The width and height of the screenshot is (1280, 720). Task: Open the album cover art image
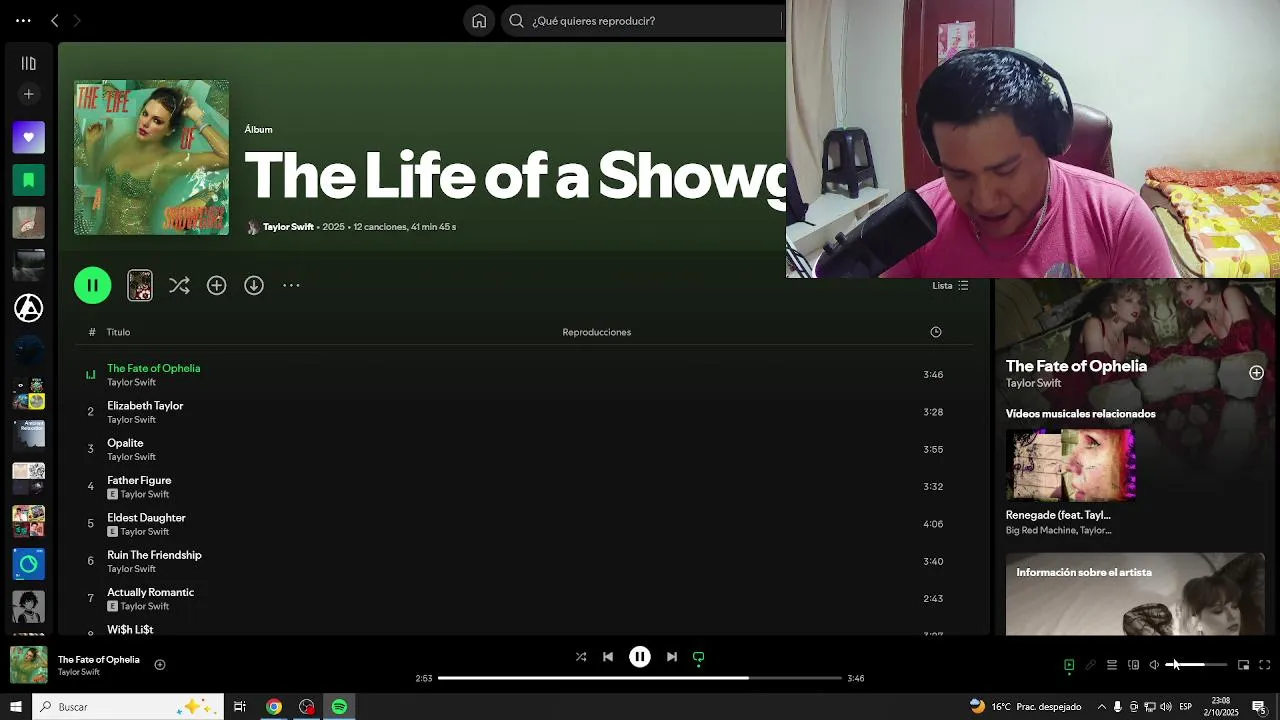(x=151, y=157)
